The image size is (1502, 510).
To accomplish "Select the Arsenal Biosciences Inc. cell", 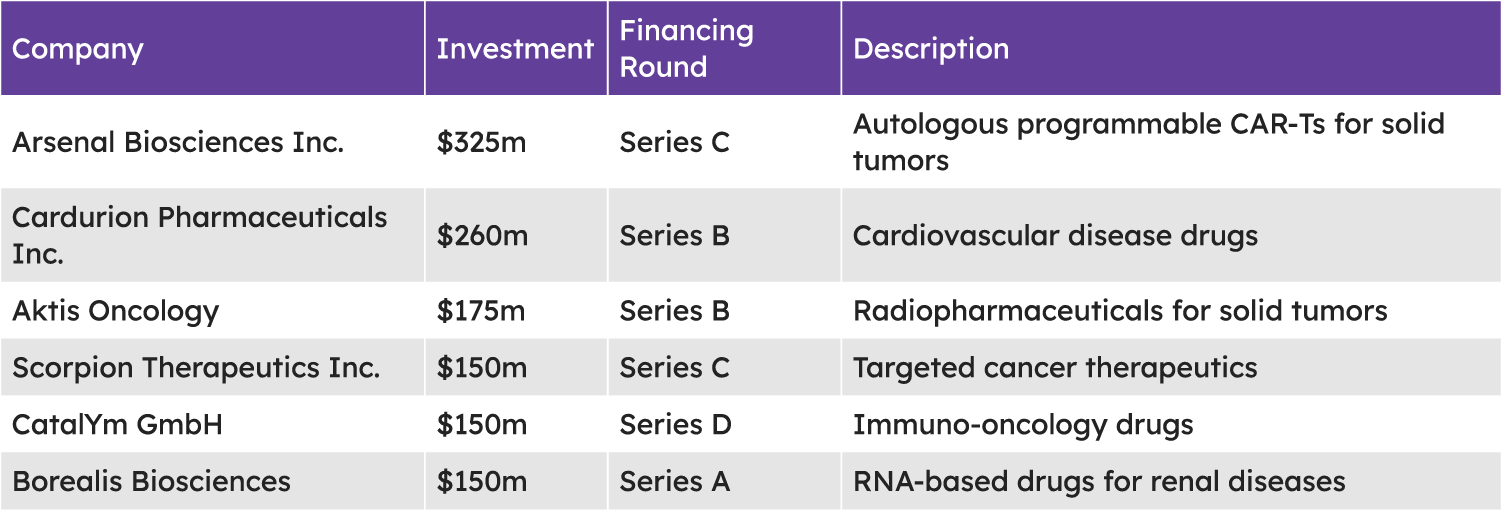I will (178, 142).
